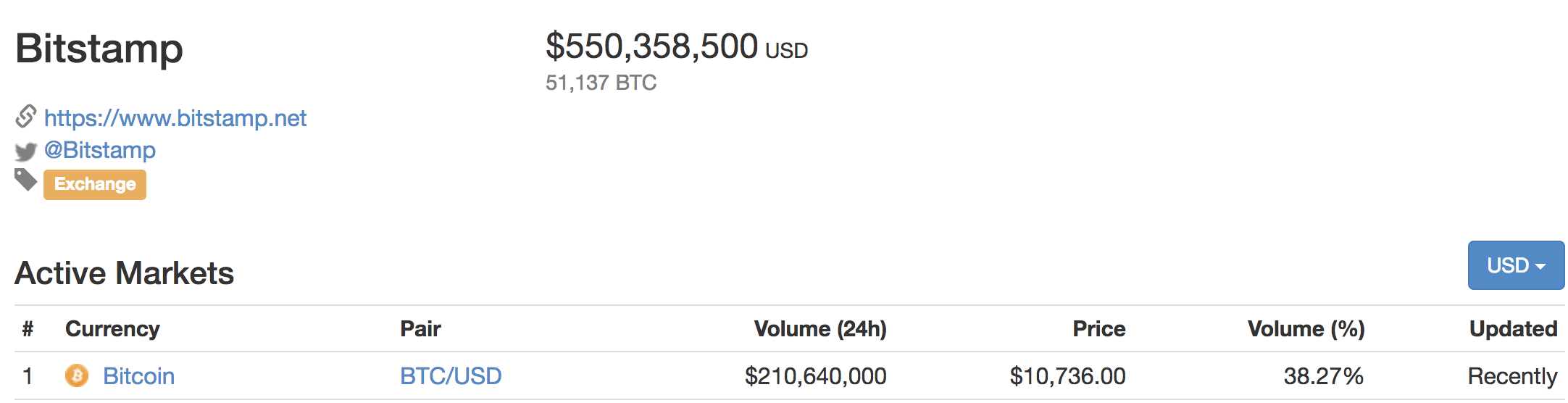This screenshot has height=403, width=1568.
Task: Visit the @Bitstamp Twitter profile link
Action: click(x=100, y=150)
